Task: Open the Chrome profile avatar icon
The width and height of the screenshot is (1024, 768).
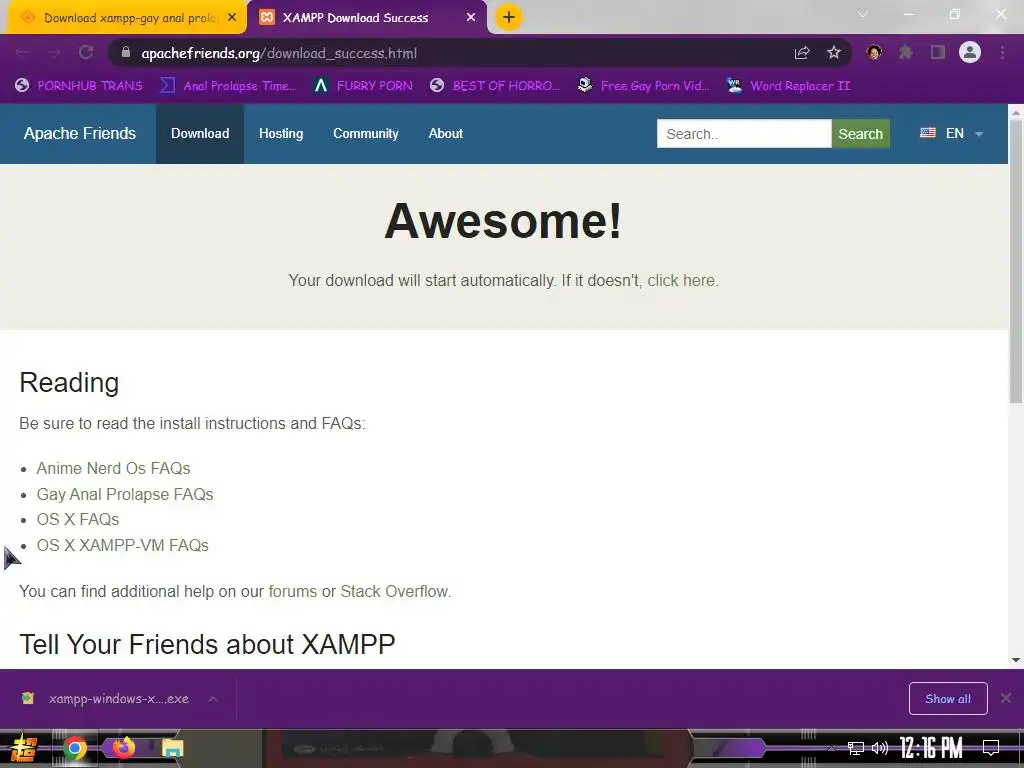Action: [970, 52]
